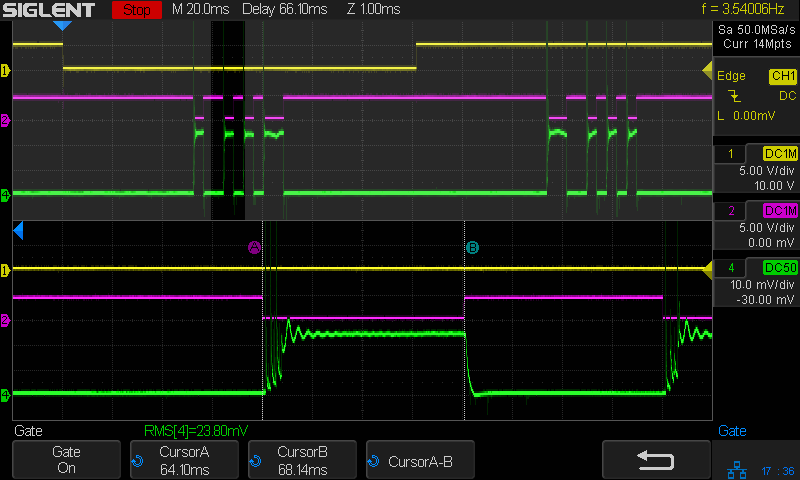Click the back arrow return softkey
The height and width of the screenshot is (480, 800).
656,459
